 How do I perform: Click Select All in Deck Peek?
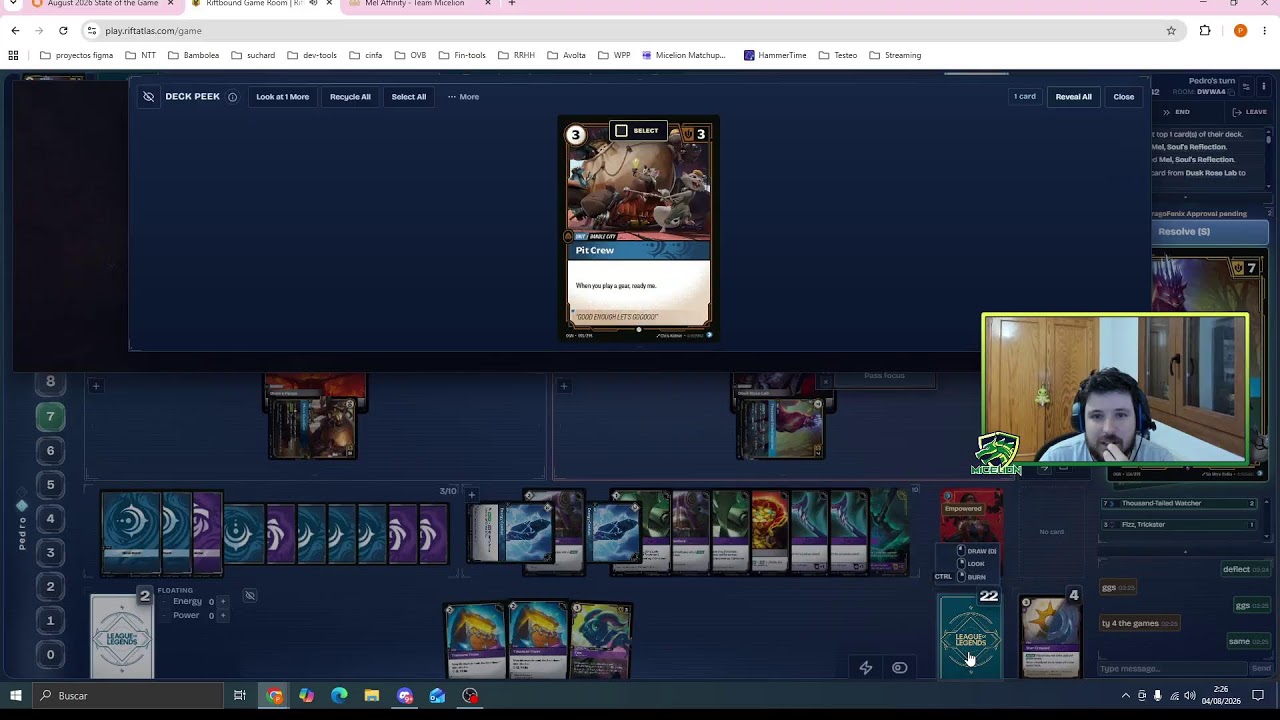click(x=408, y=97)
